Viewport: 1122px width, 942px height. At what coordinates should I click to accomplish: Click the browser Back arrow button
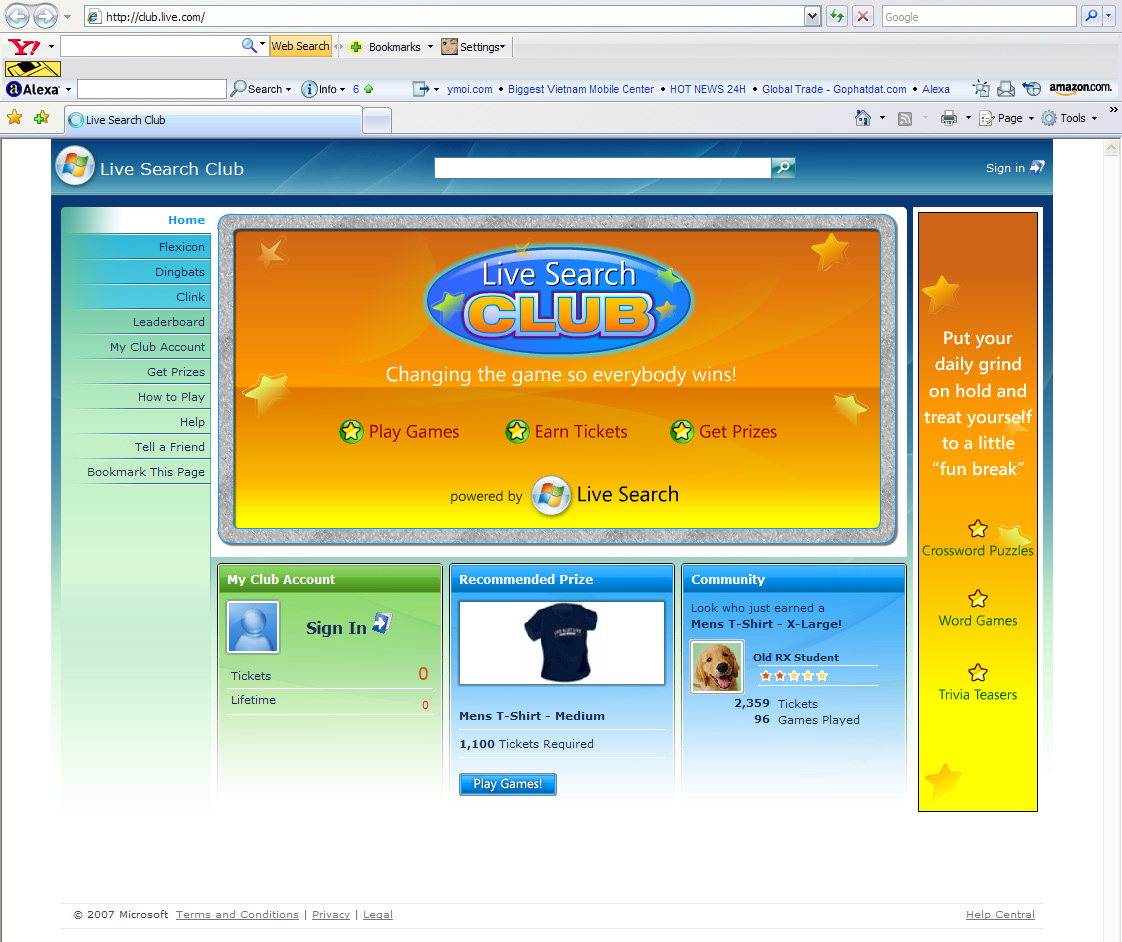point(18,16)
